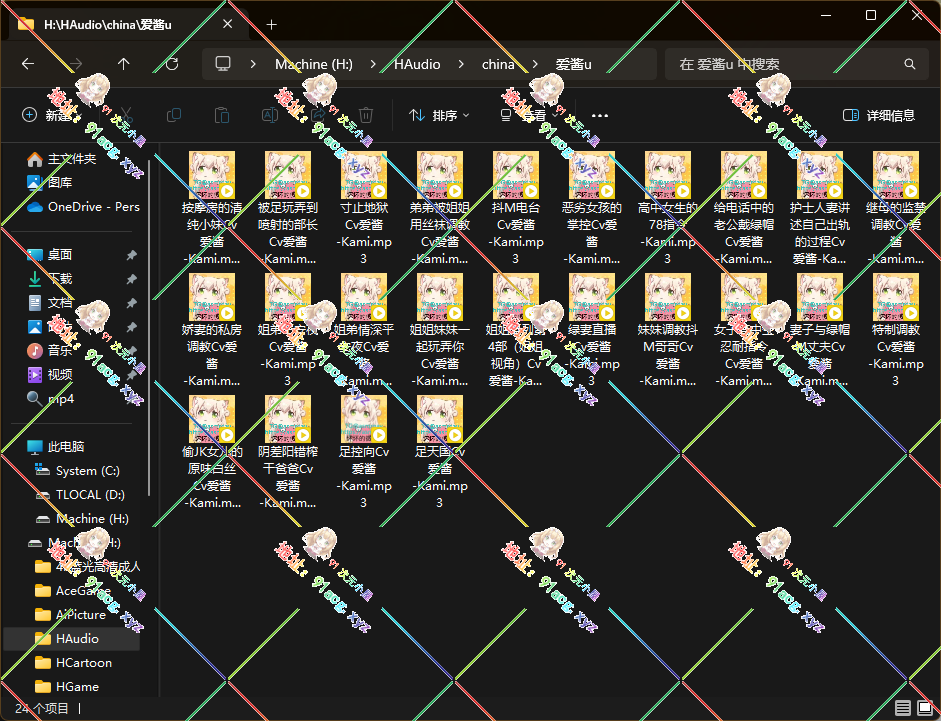
Task: Expand chevron after HAudio breadcrumb
Action: [x=461, y=64]
